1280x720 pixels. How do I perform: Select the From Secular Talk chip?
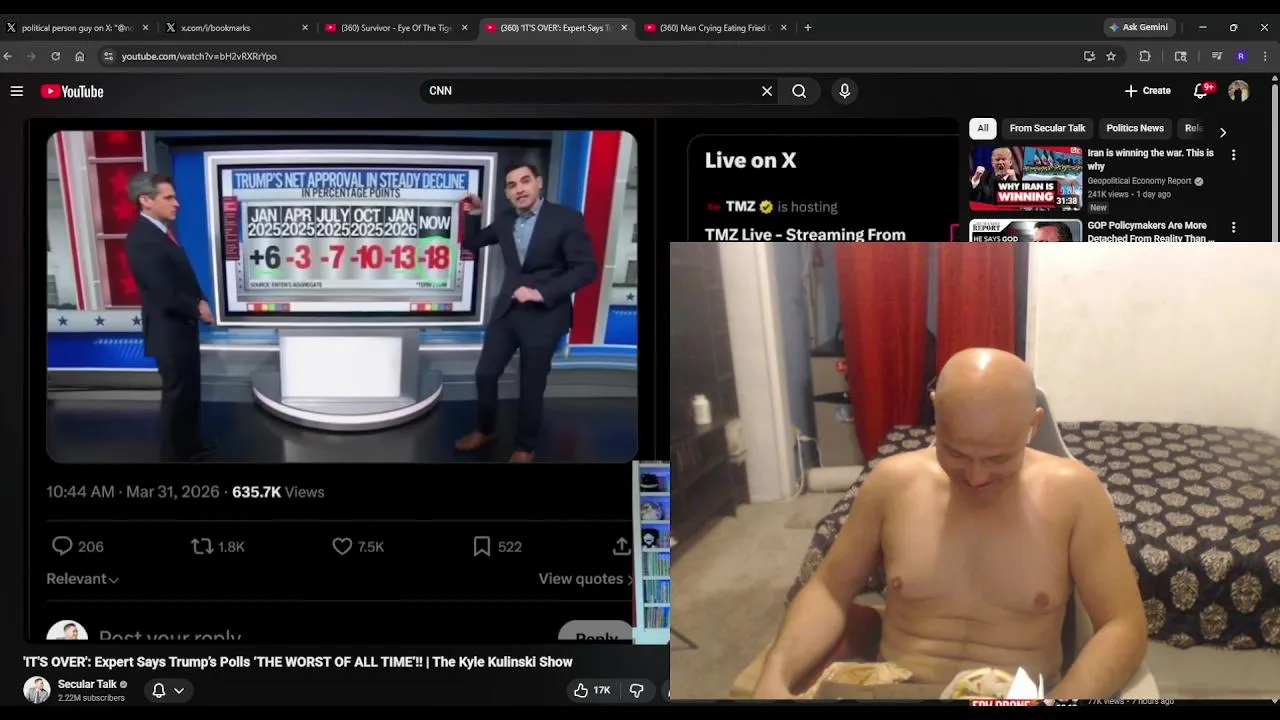(1047, 128)
